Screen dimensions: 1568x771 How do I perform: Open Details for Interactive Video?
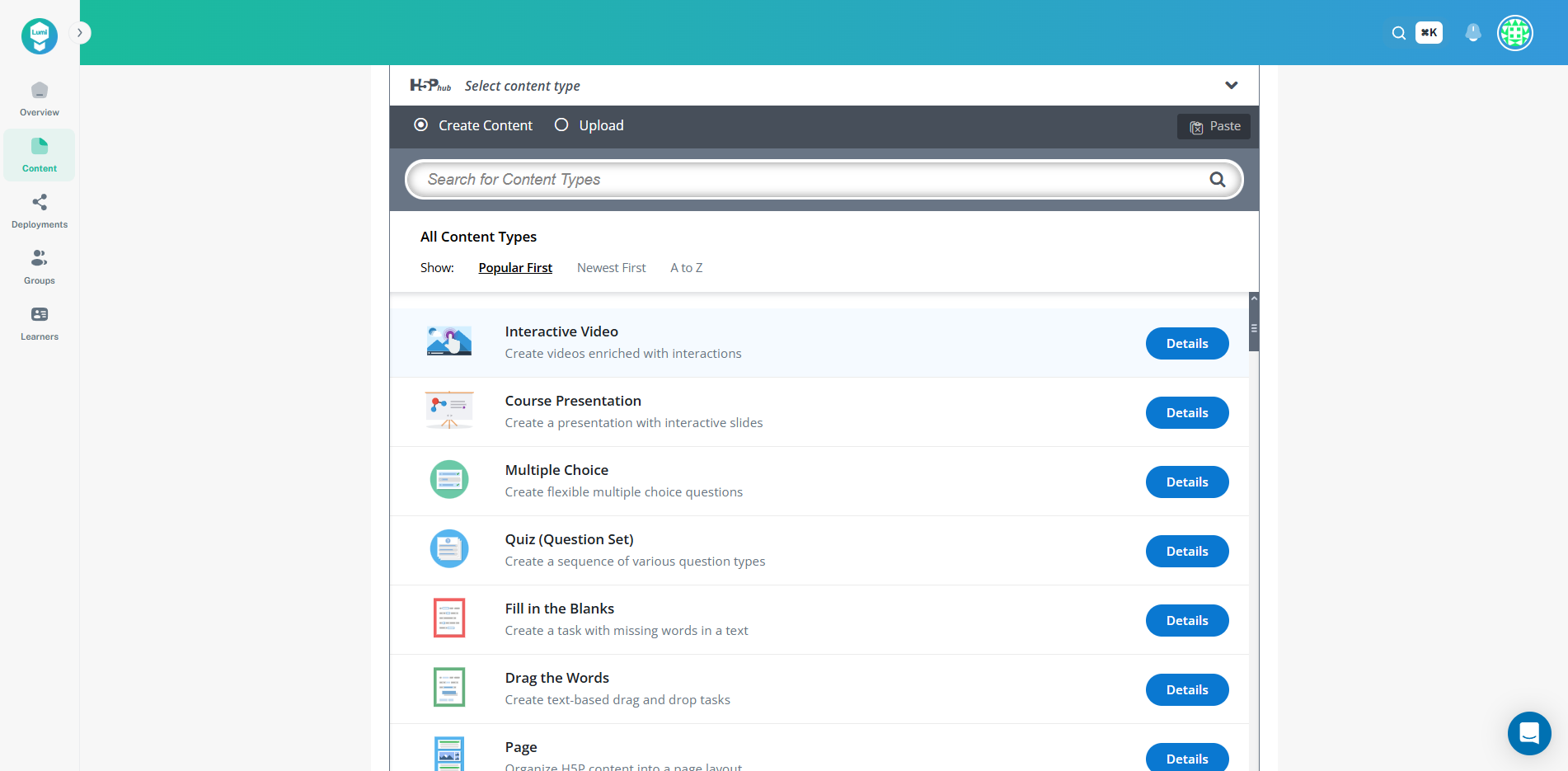[x=1186, y=344]
